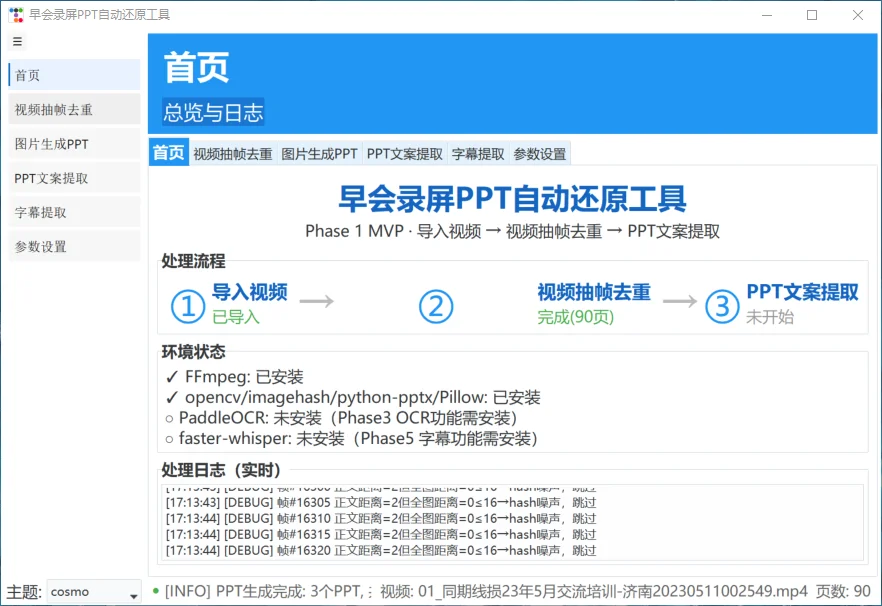The height and width of the screenshot is (606, 882).
Task: Click the log line for 帧#16315
Action: click(381, 535)
